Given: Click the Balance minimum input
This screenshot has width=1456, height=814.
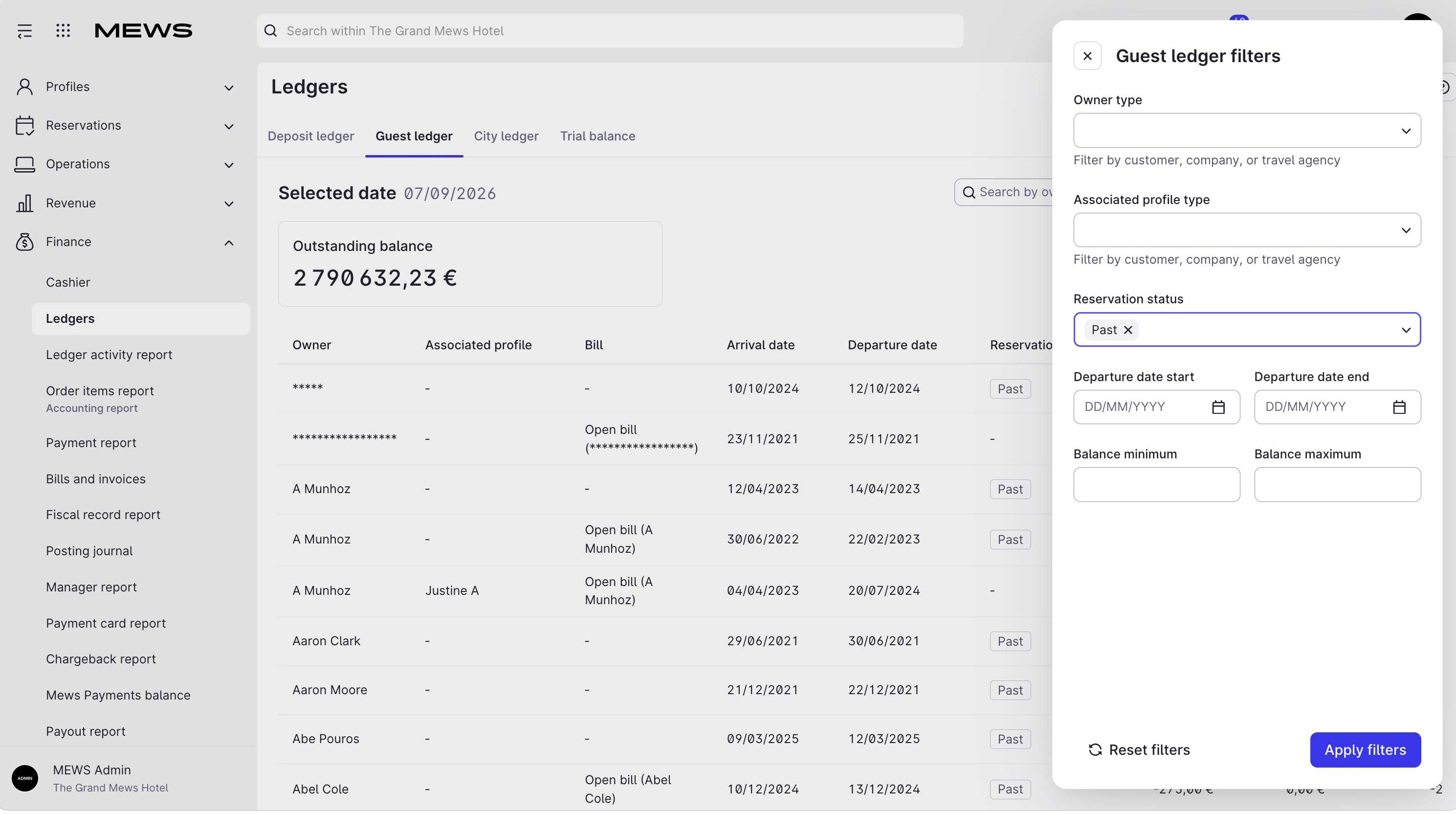Looking at the screenshot, I should click(1156, 485).
